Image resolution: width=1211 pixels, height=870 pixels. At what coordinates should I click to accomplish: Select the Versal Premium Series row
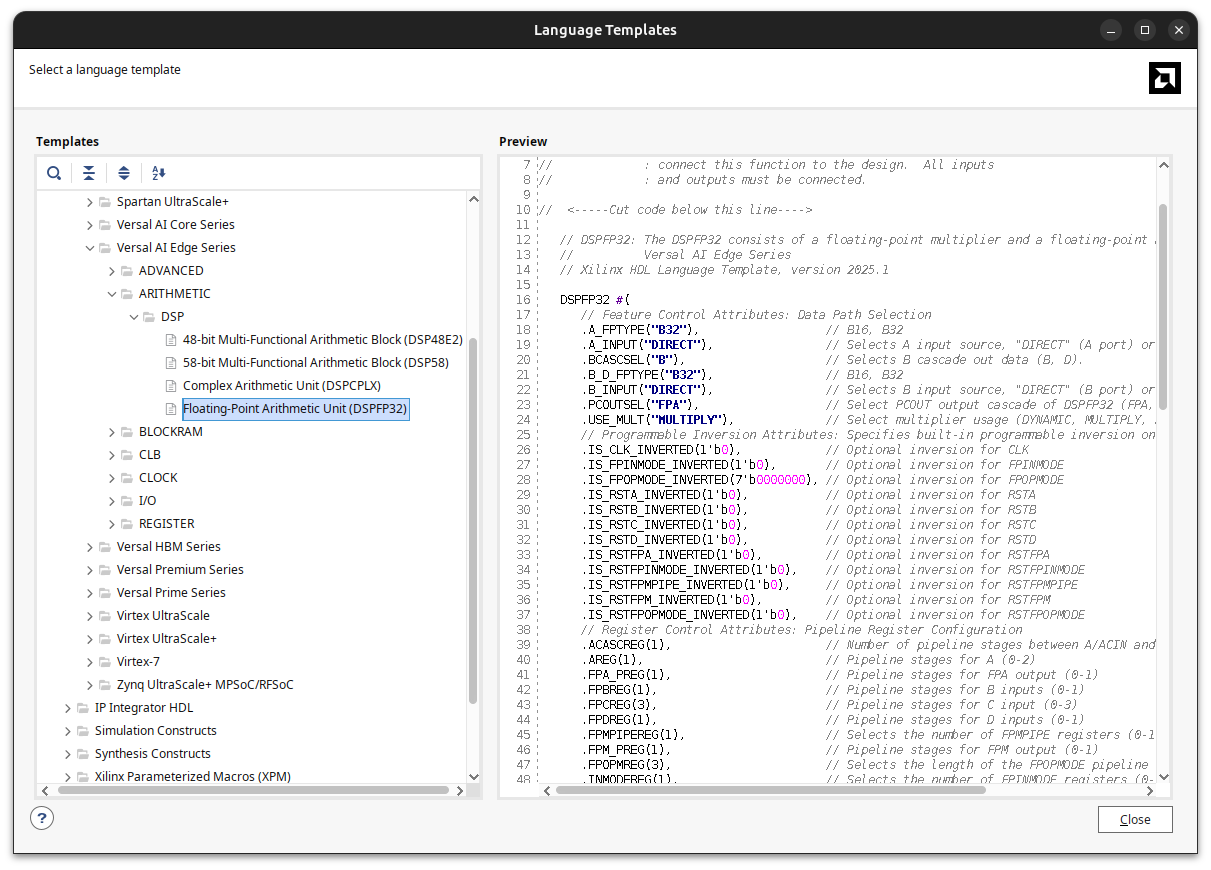180,570
